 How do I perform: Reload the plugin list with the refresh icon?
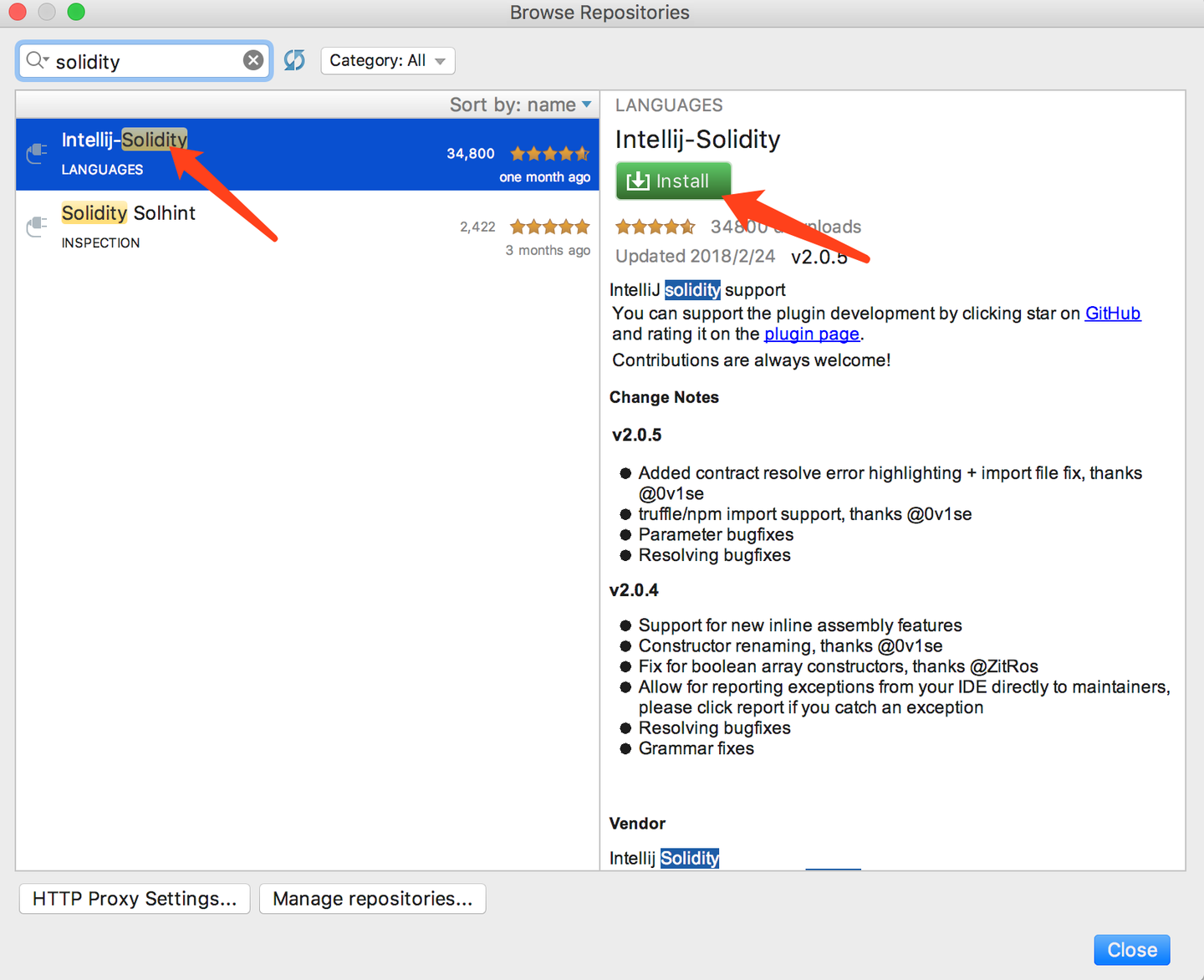tap(294, 60)
